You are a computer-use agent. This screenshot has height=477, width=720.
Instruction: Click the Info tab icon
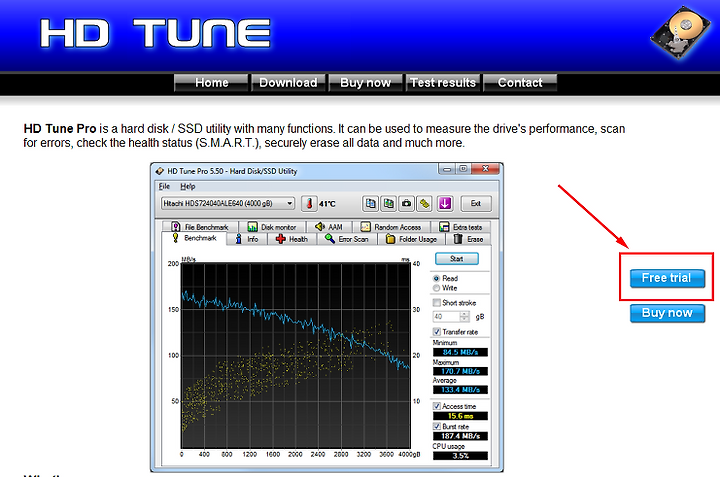point(238,239)
